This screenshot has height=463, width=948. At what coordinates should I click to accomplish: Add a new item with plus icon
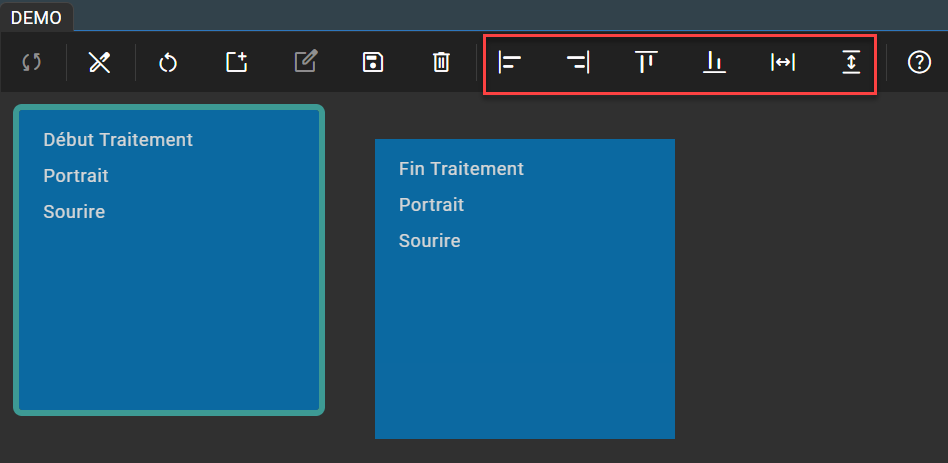click(x=236, y=62)
